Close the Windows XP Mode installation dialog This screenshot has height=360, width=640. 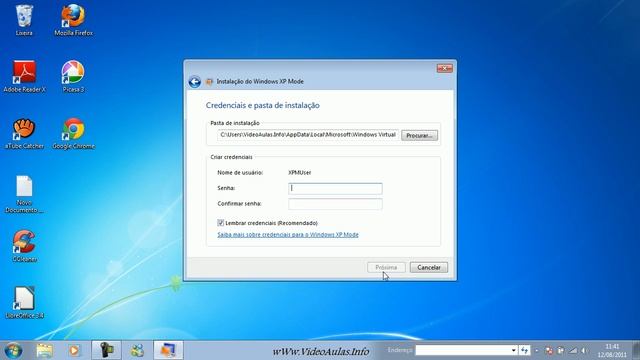[444, 68]
